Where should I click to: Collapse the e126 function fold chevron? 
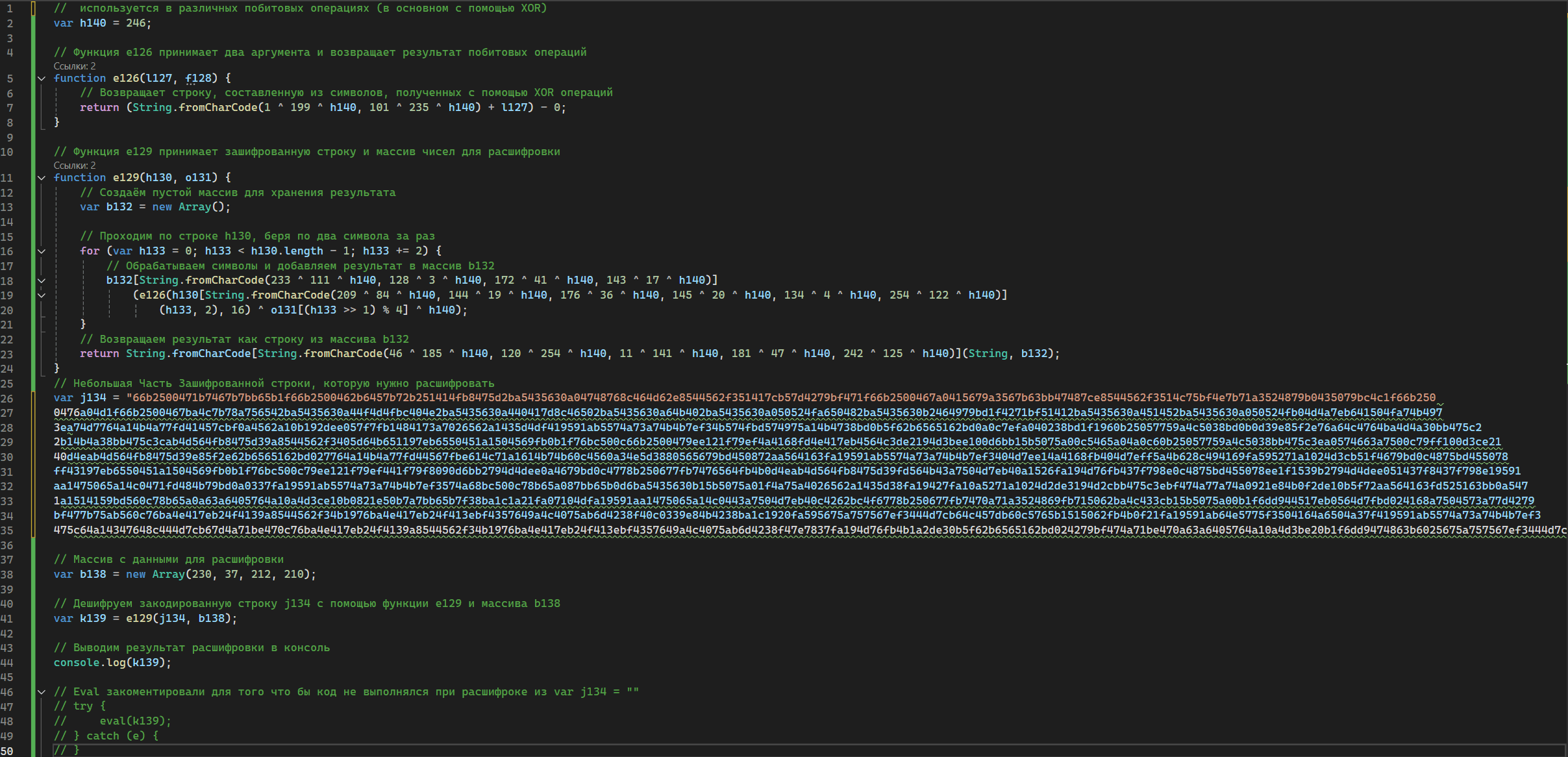tap(42, 79)
